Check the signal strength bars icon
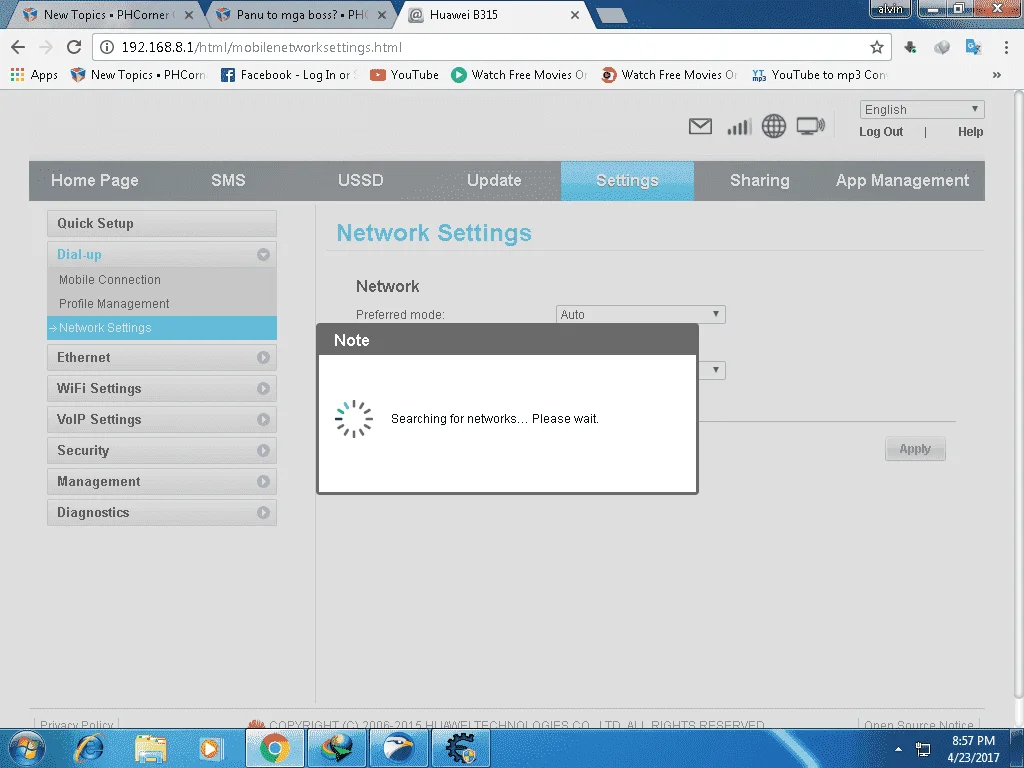Viewport: 1024px width, 768px height. (739, 127)
